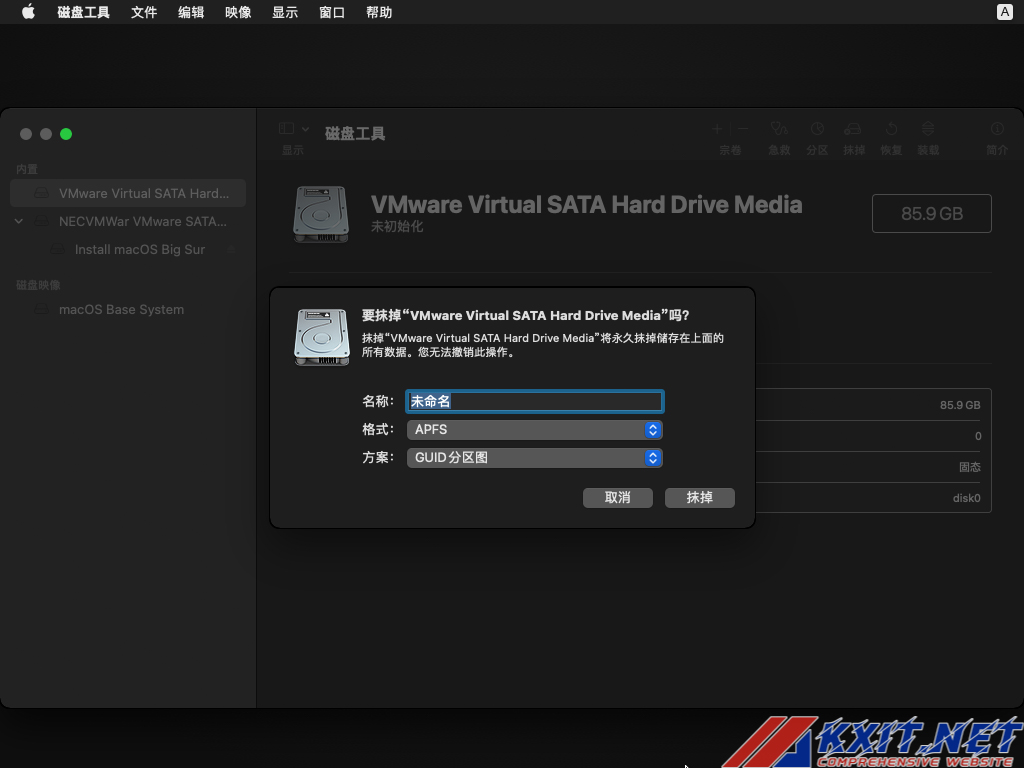The height and width of the screenshot is (768, 1024).
Task: Click the sidebar 显示 view icon
Action: [x=286, y=129]
